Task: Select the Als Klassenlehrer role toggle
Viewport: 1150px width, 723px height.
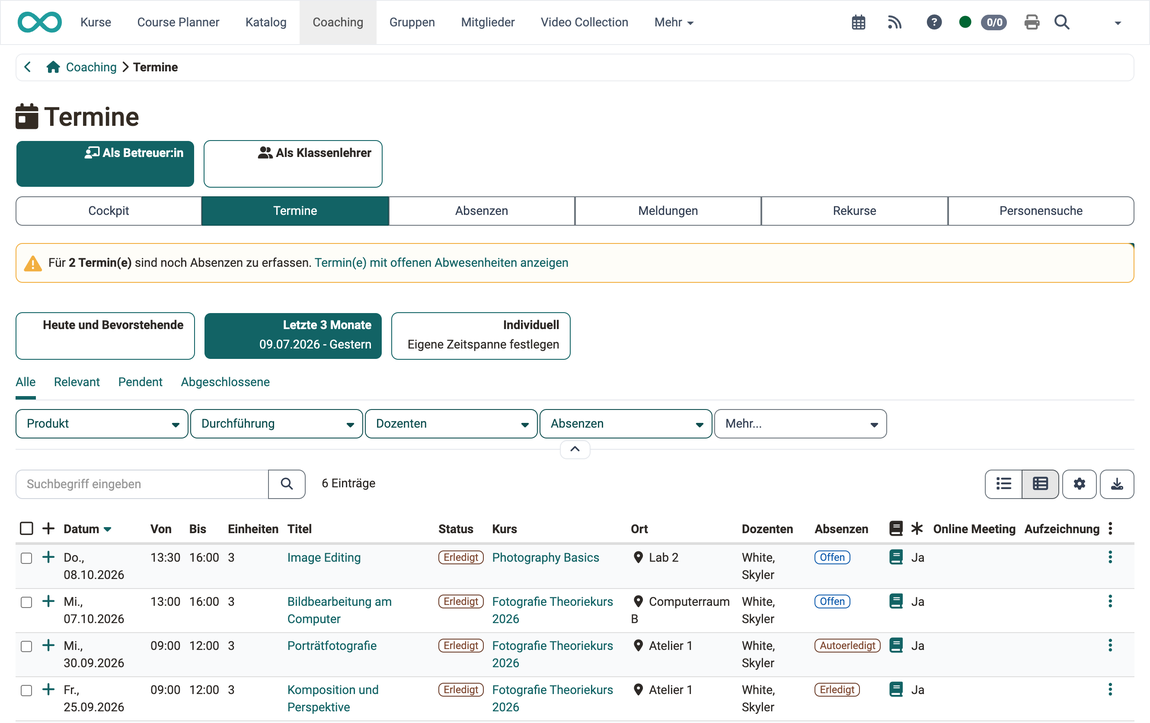Action: point(293,164)
